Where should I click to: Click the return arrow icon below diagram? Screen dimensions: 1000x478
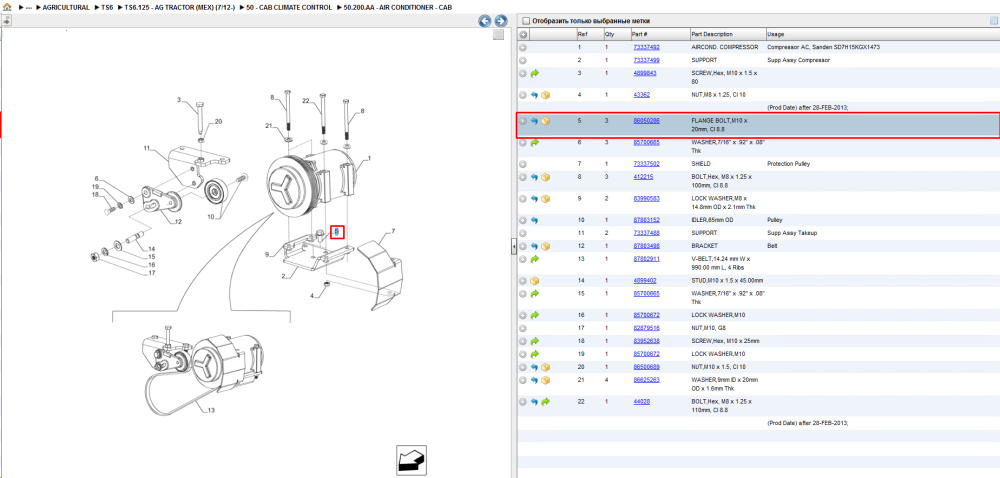(x=411, y=460)
